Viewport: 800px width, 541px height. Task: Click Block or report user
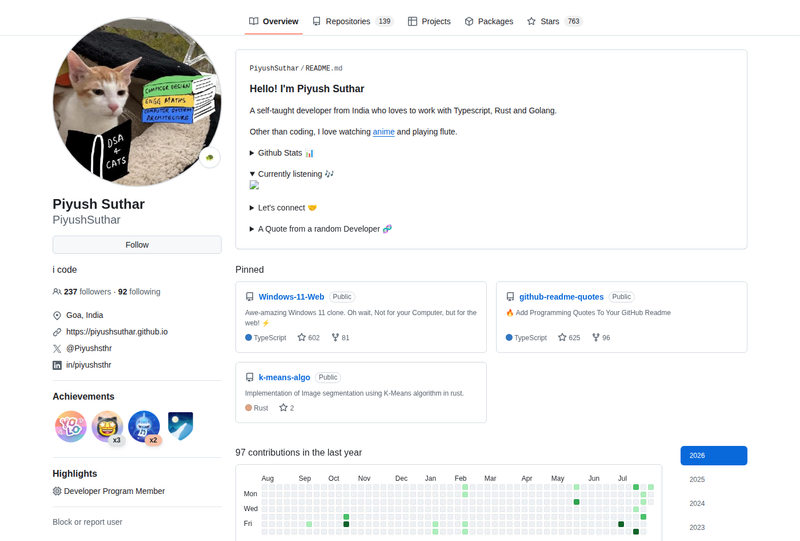coord(87,522)
